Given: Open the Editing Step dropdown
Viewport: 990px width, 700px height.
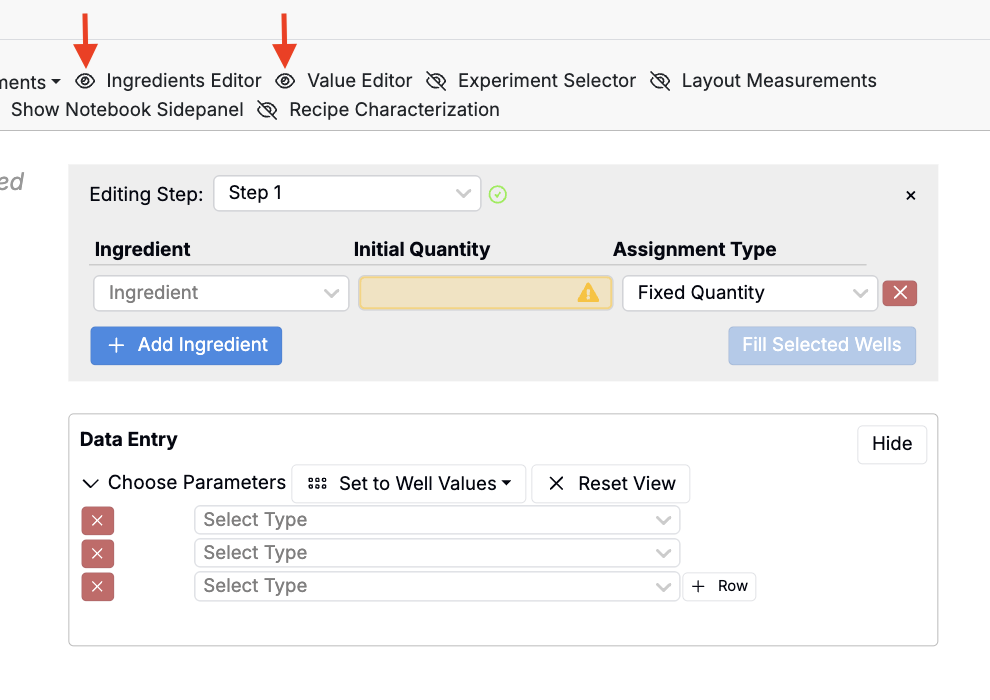Looking at the screenshot, I should coord(347,193).
